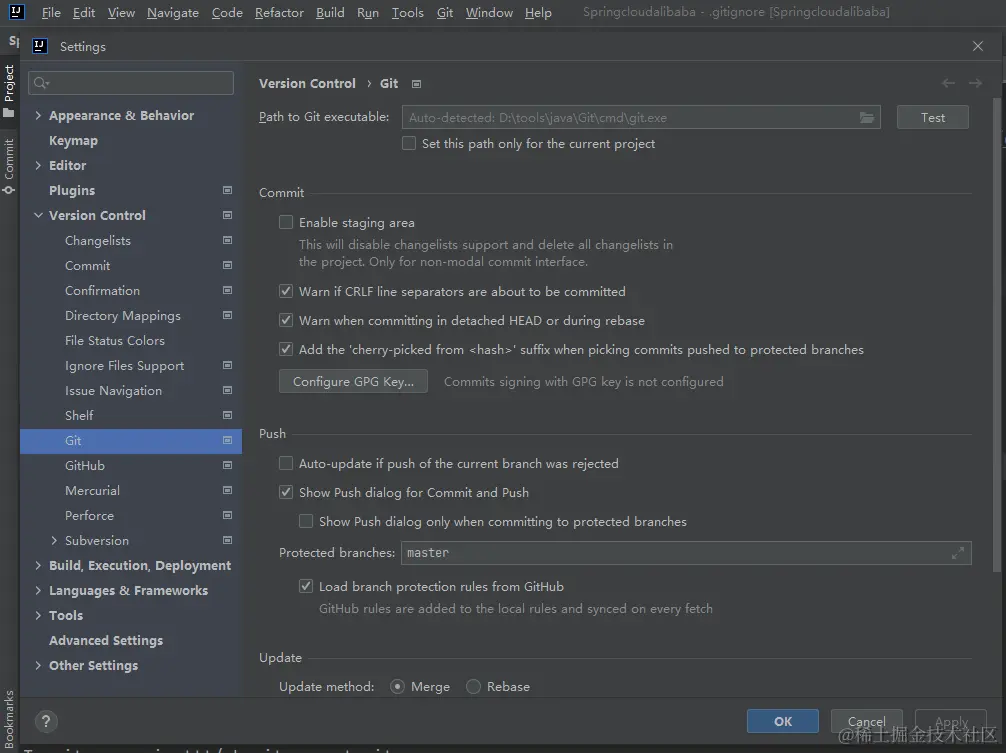Open the Navigate menu
This screenshot has height=753, width=1006.
tap(173, 13)
